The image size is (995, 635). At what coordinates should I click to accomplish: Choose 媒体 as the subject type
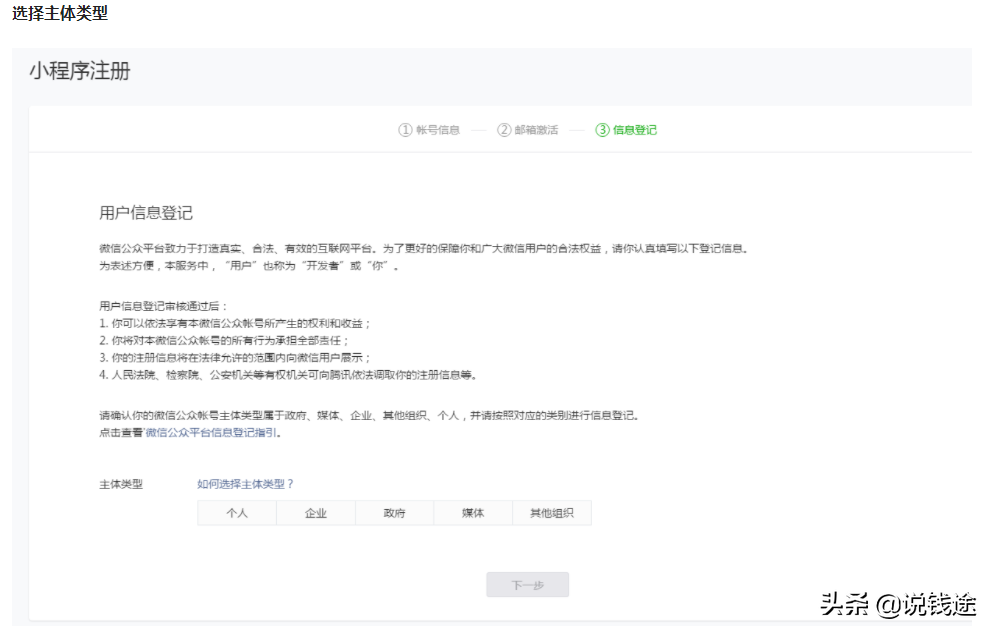(473, 512)
